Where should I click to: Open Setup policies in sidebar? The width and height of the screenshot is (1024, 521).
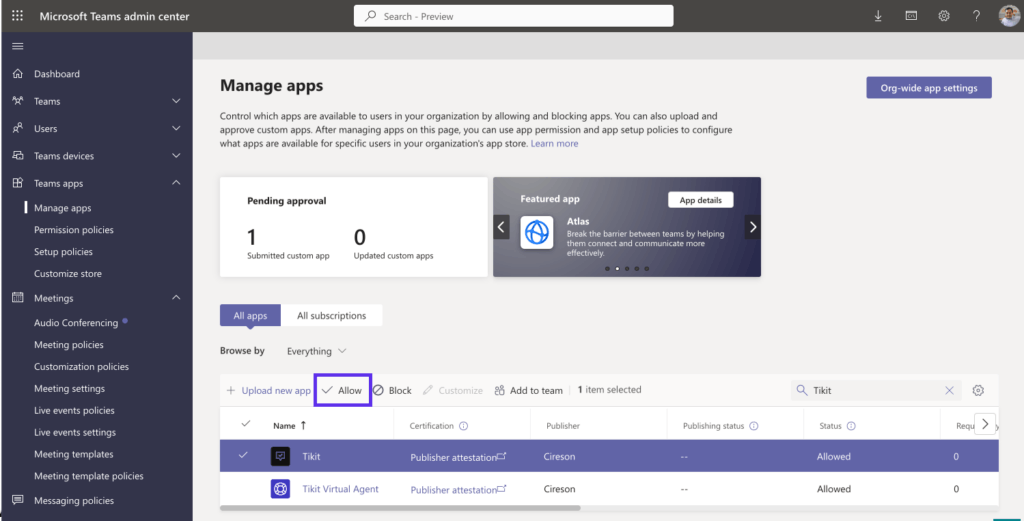[63, 252]
